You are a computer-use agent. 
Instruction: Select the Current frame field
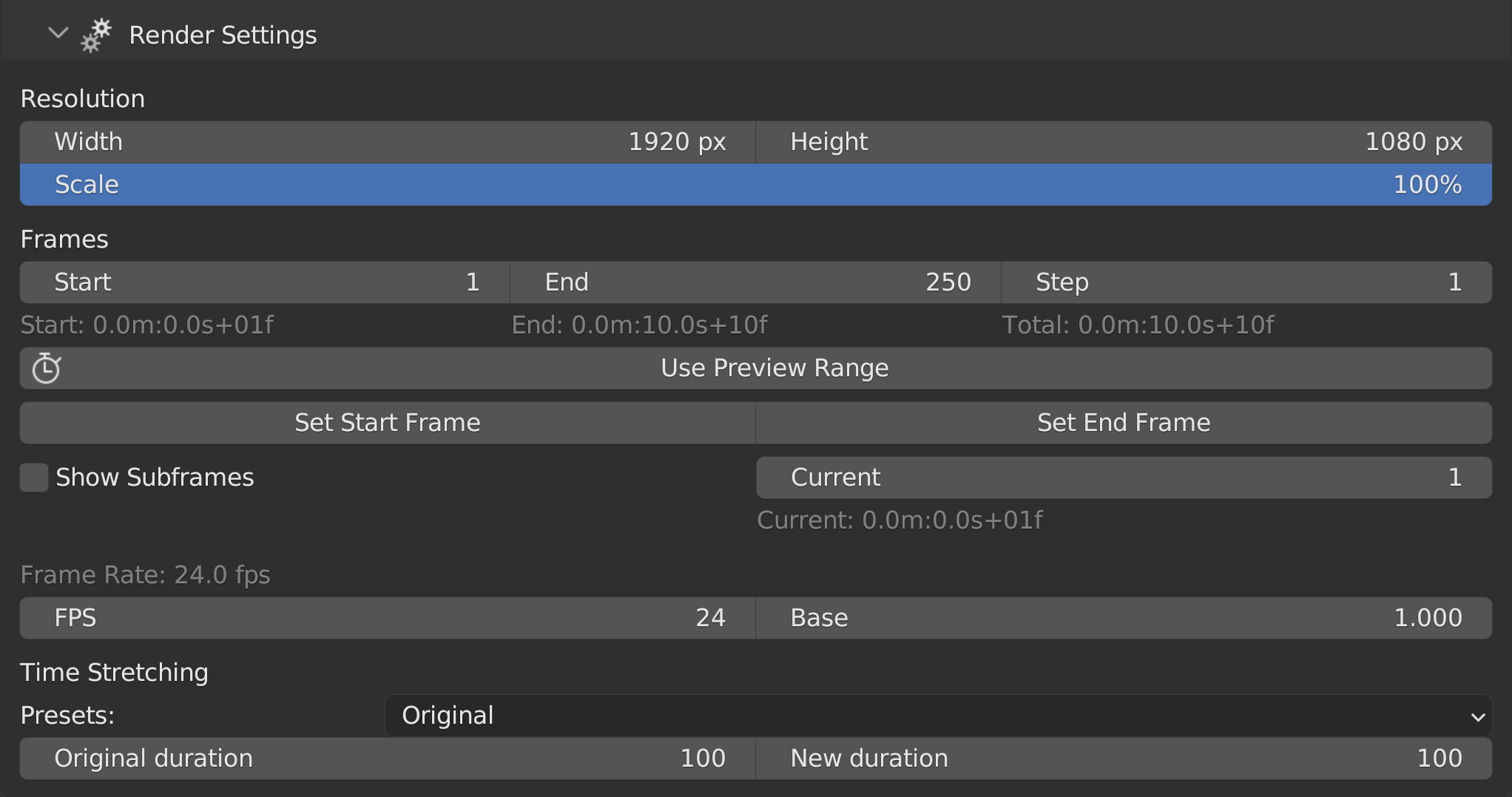1123,478
